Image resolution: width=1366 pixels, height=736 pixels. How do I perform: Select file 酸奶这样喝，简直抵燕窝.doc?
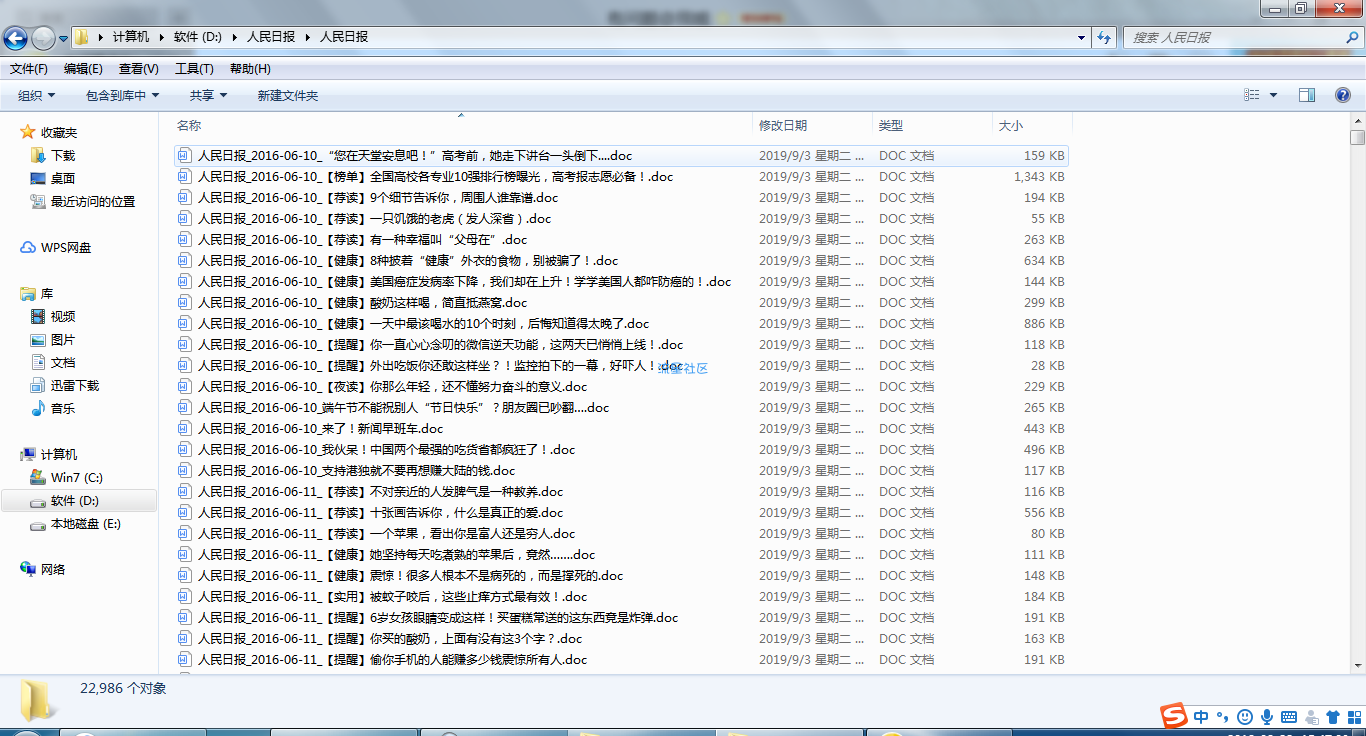362,302
